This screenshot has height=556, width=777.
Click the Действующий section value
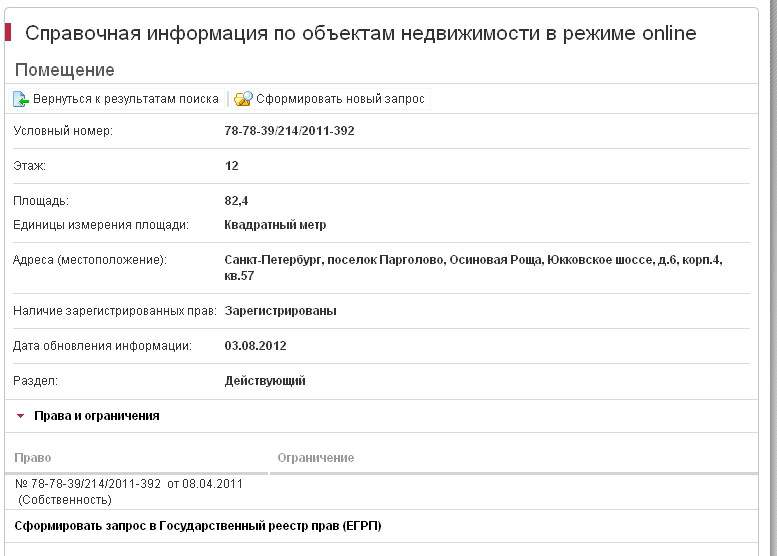(265, 381)
